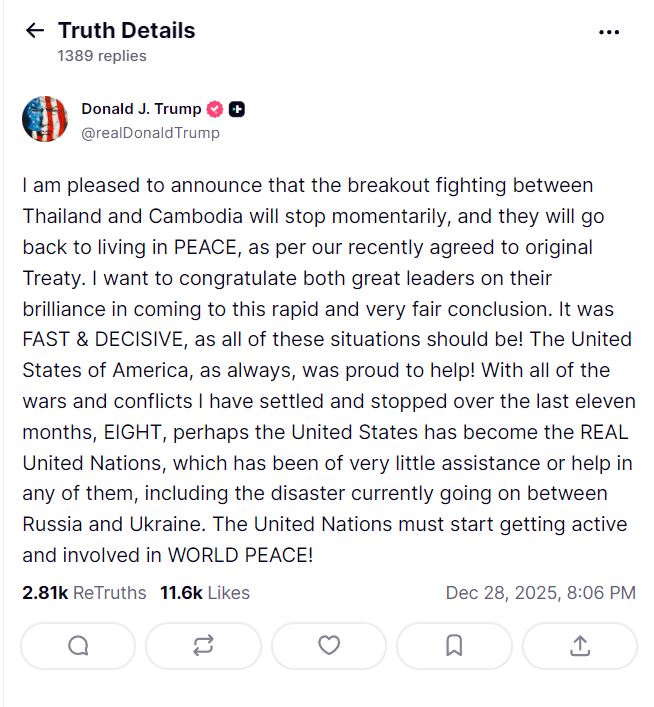
Task: Reply using the speech bubble button
Action: pyautogui.click(x=78, y=646)
